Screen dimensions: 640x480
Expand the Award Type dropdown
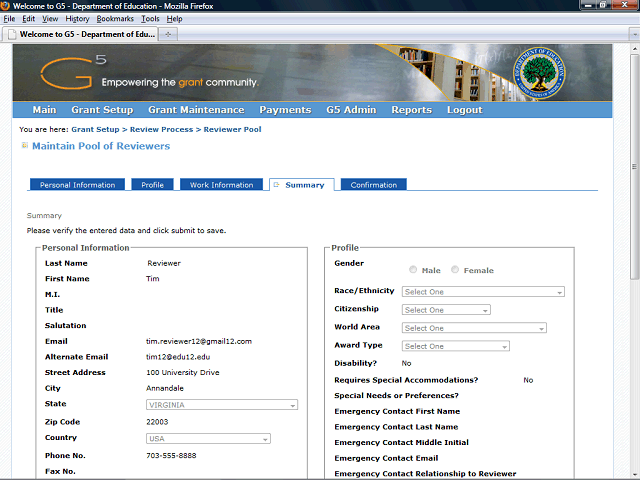click(456, 346)
